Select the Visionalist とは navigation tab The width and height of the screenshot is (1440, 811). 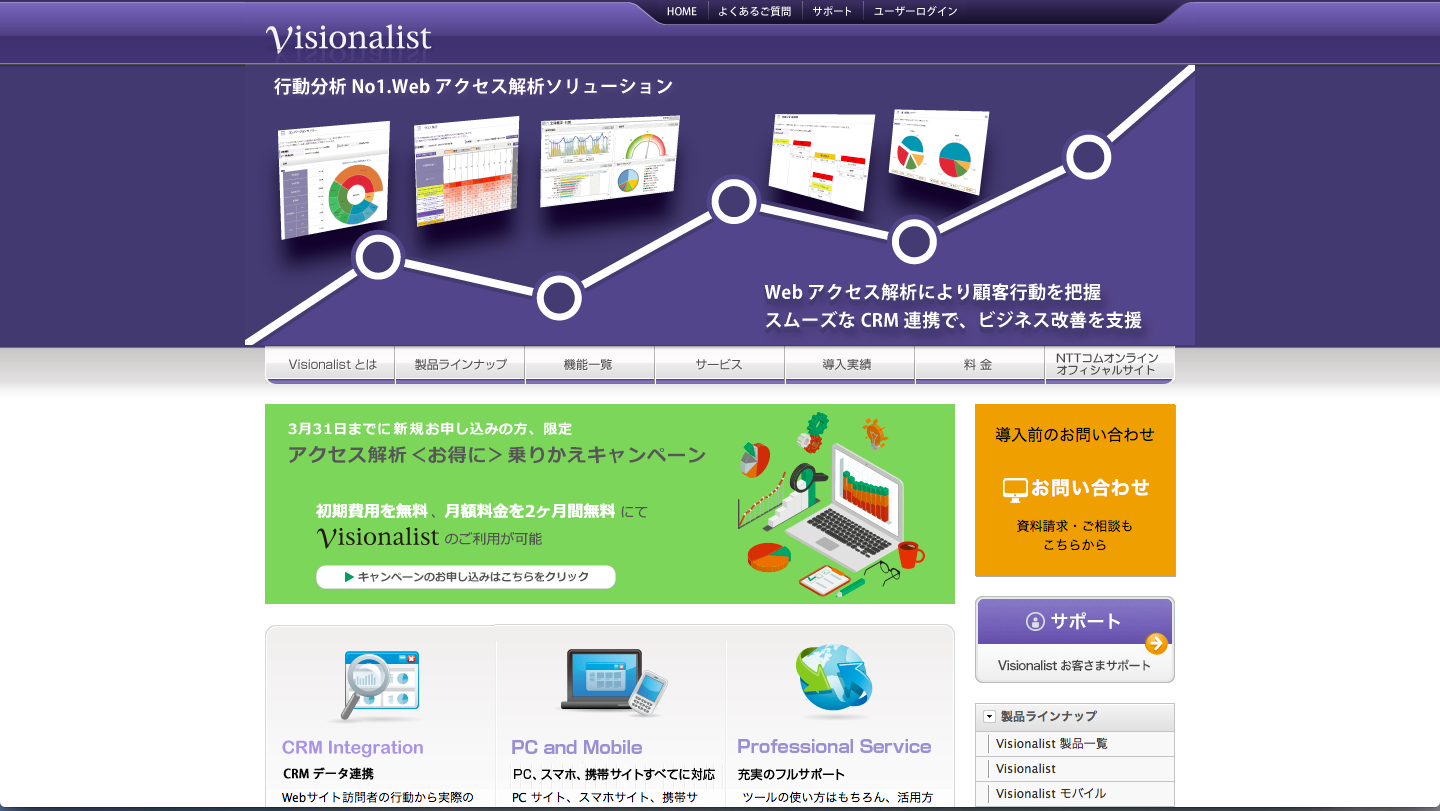tap(332, 365)
